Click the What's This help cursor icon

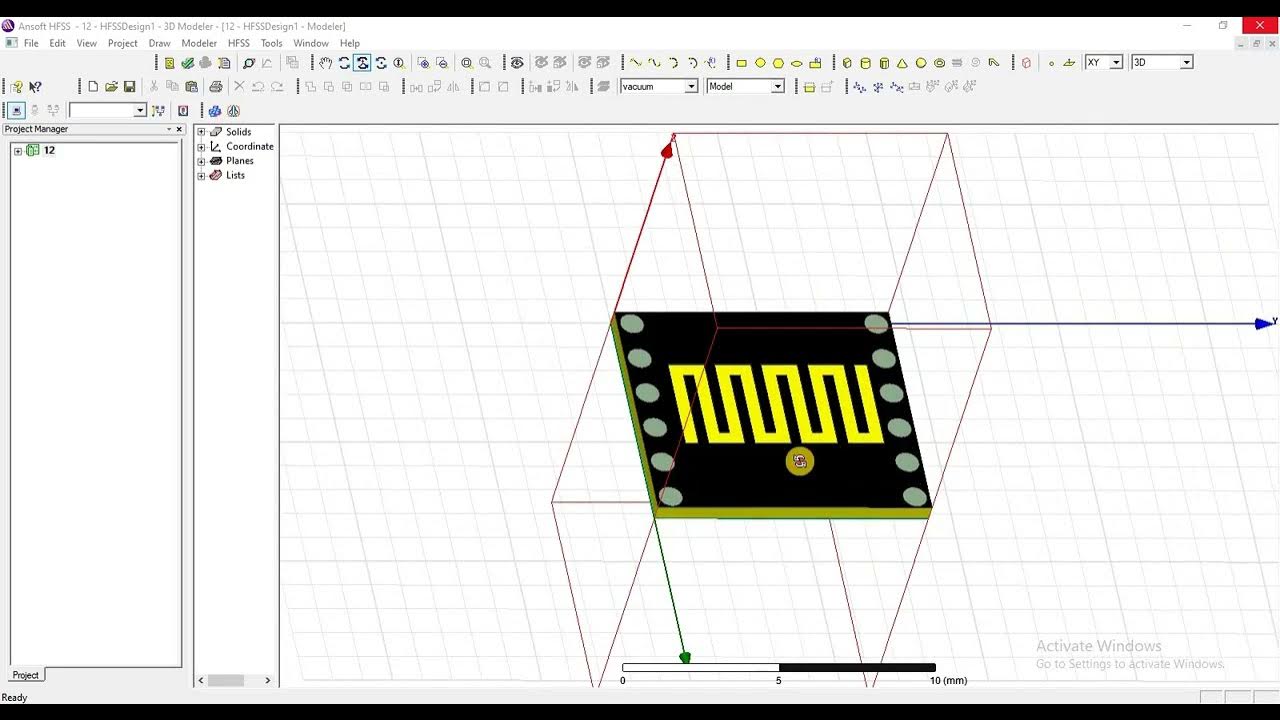[36, 87]
